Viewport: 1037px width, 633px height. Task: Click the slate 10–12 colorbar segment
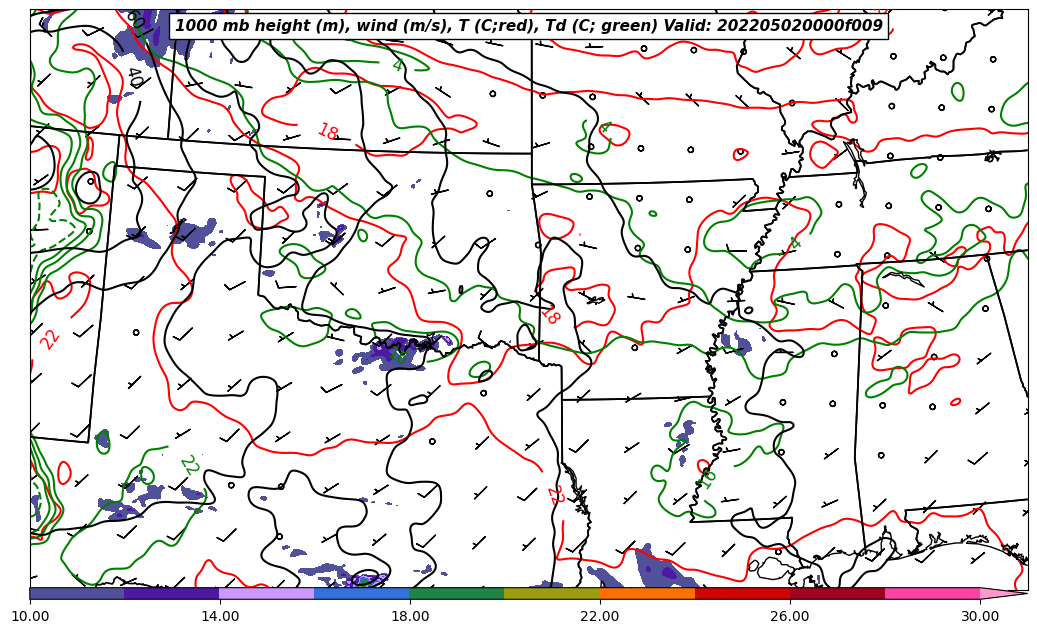(x=77, y=593)
